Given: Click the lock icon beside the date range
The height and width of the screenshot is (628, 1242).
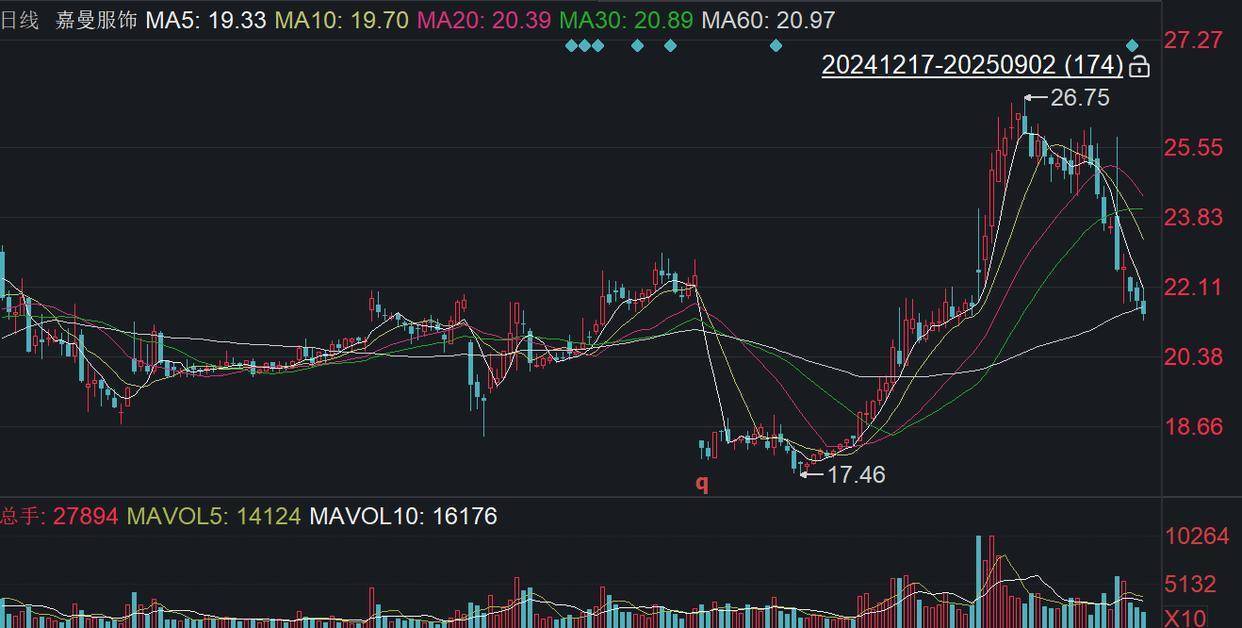Looking at the screenshot, I should click(1139, 67).
